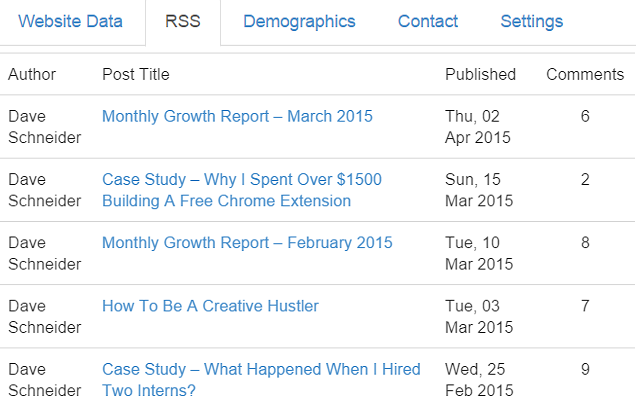
Task: Select the Sun, 15 Mar 2015 date cell
Action: (x=478, y=190)
